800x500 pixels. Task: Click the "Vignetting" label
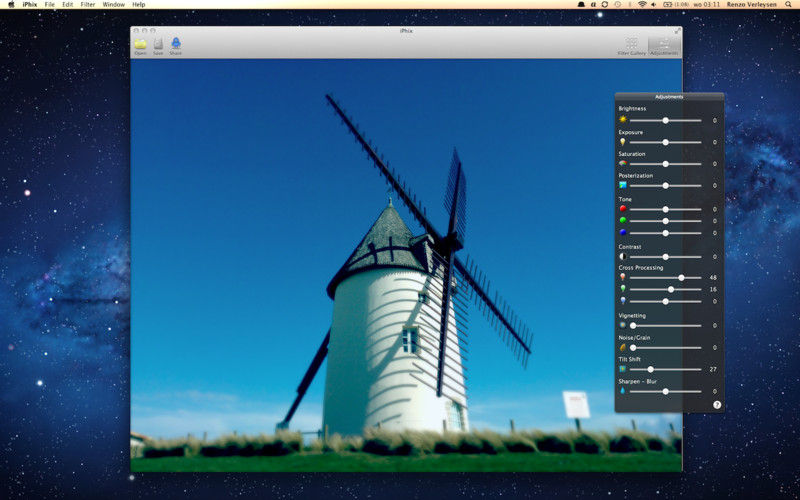(x=632, y=315)
